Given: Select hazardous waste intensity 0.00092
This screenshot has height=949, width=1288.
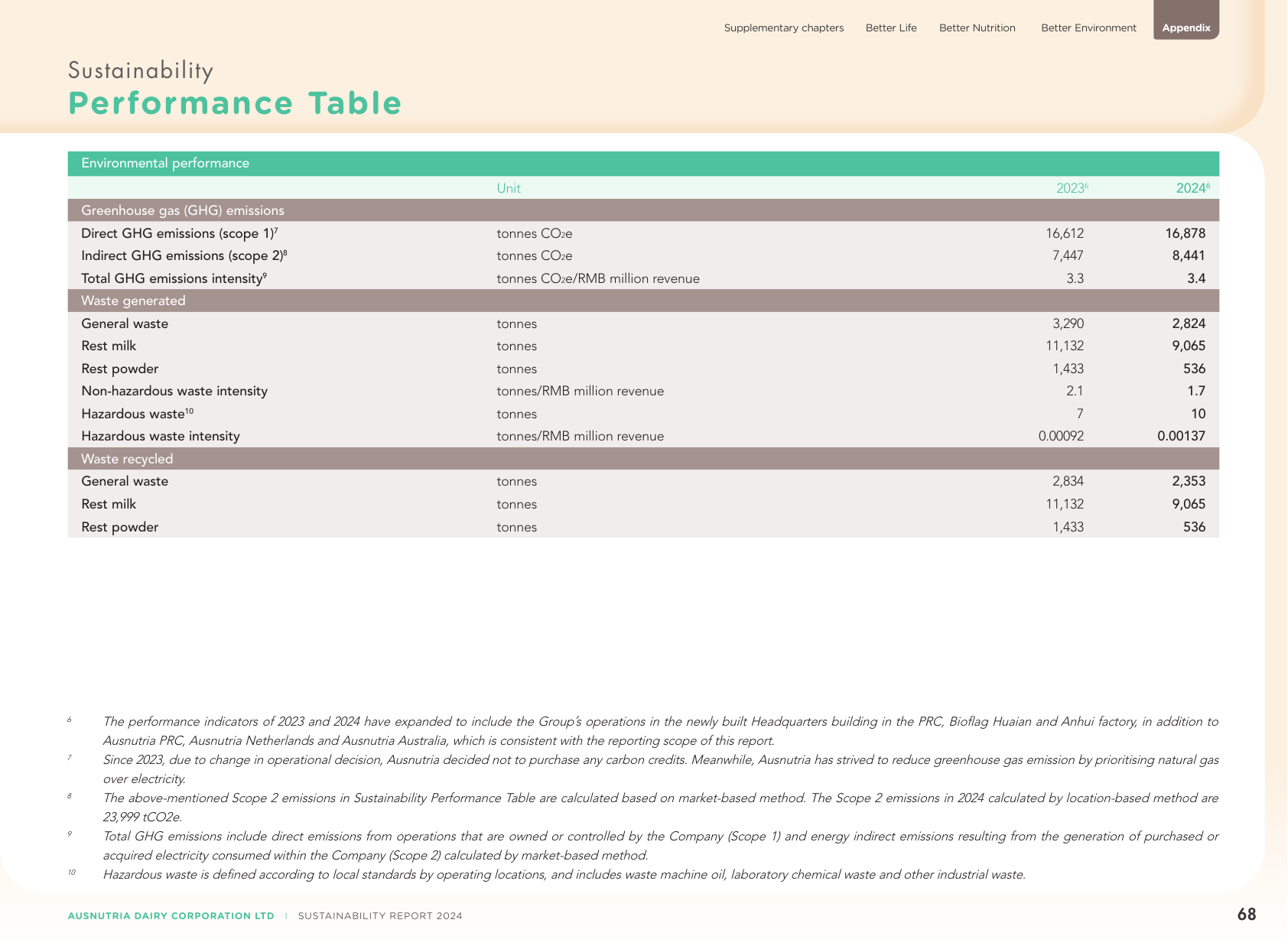Looking at the screenshot, I should tap(1061, 436).
